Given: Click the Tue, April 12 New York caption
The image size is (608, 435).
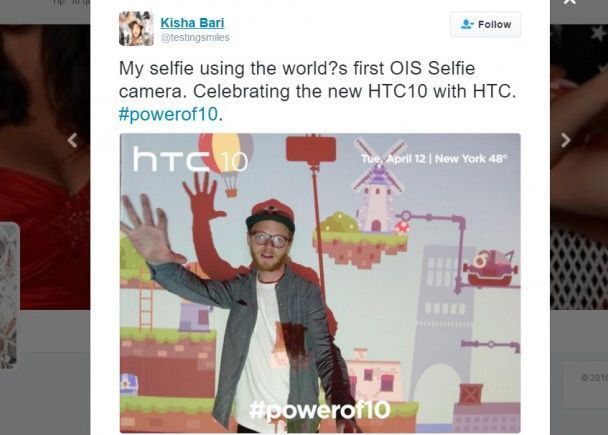Looking at the screenshot, I should [x=434, y=159].
